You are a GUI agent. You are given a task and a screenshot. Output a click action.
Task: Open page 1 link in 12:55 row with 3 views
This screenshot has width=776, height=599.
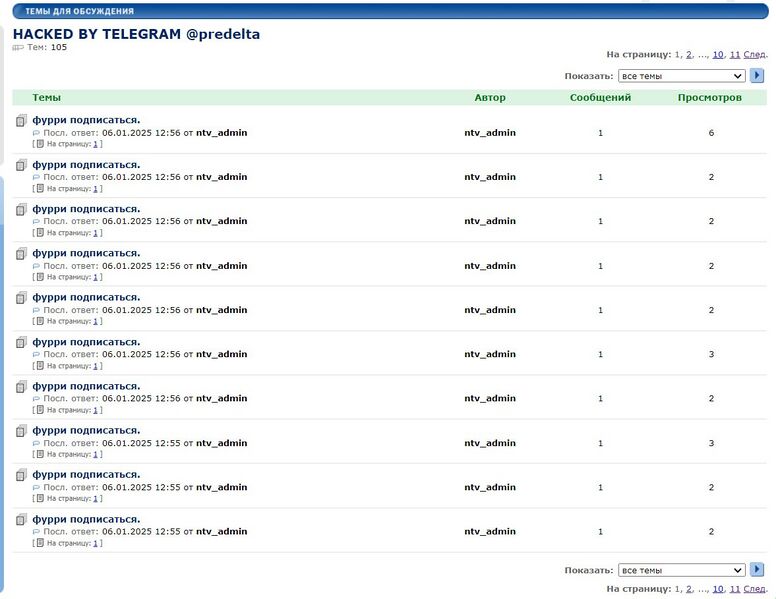[96, 454]
